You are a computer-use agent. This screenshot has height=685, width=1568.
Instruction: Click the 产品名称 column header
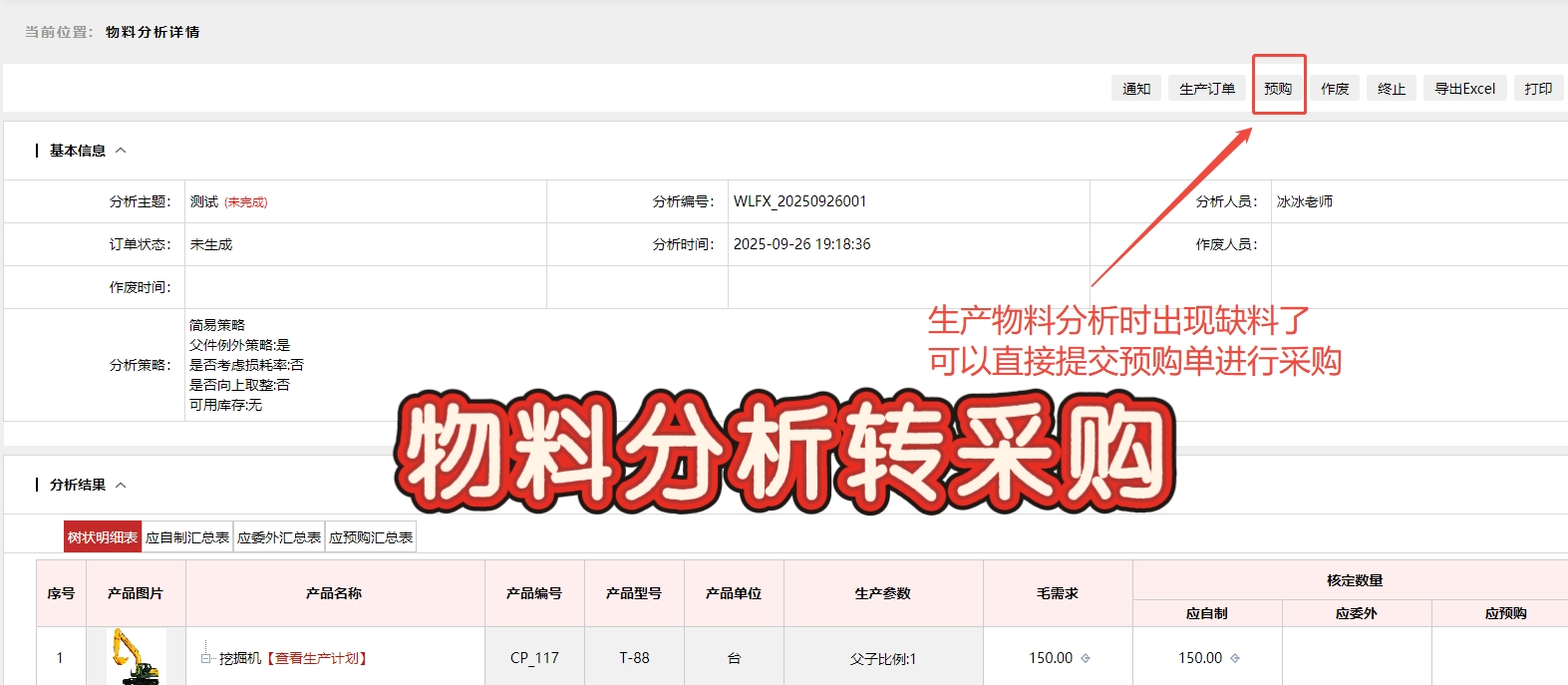[334, 593]
